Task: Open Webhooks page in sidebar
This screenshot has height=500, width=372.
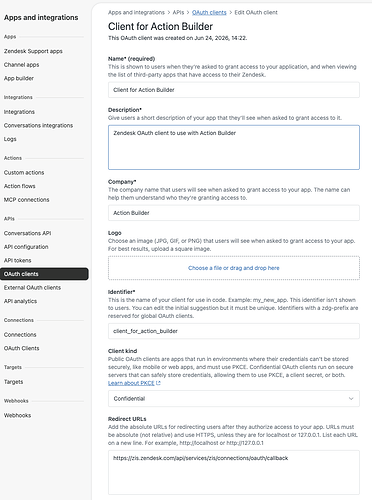Action: [17, 415]
